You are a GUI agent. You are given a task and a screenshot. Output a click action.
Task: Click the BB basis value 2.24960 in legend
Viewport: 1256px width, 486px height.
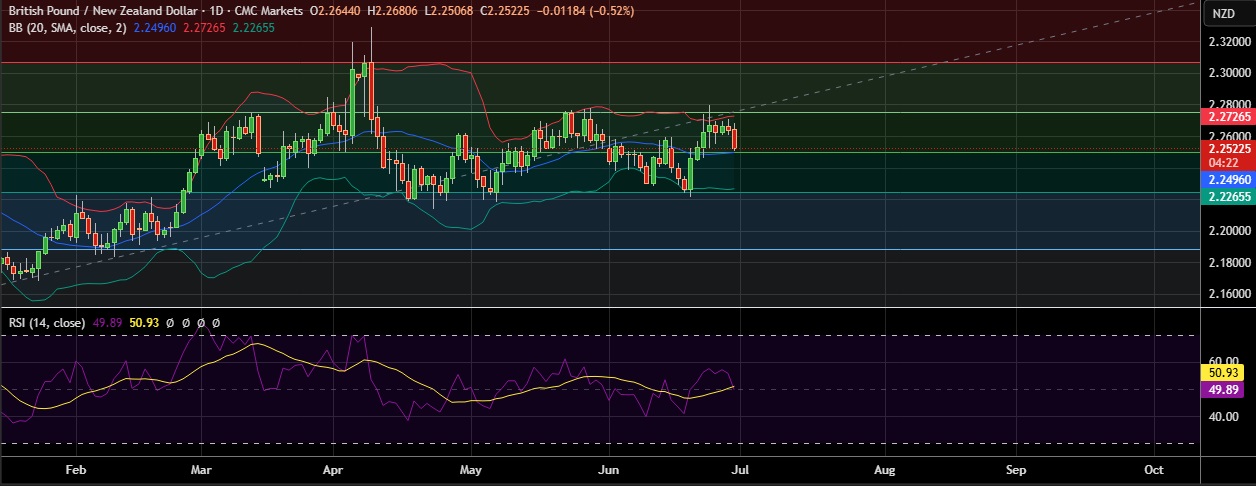click(156, 28)
